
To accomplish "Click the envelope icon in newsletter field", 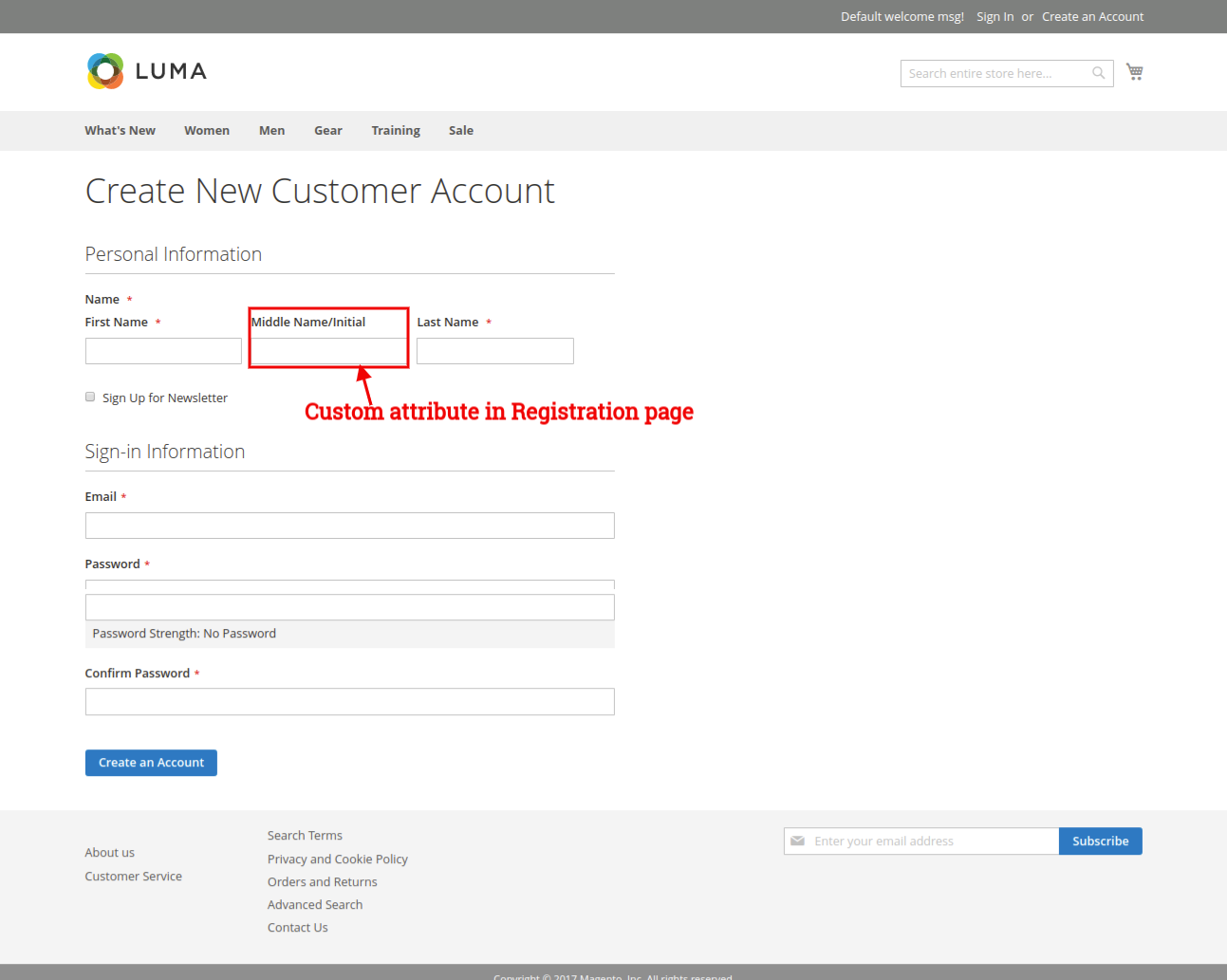I will point(798,841).
